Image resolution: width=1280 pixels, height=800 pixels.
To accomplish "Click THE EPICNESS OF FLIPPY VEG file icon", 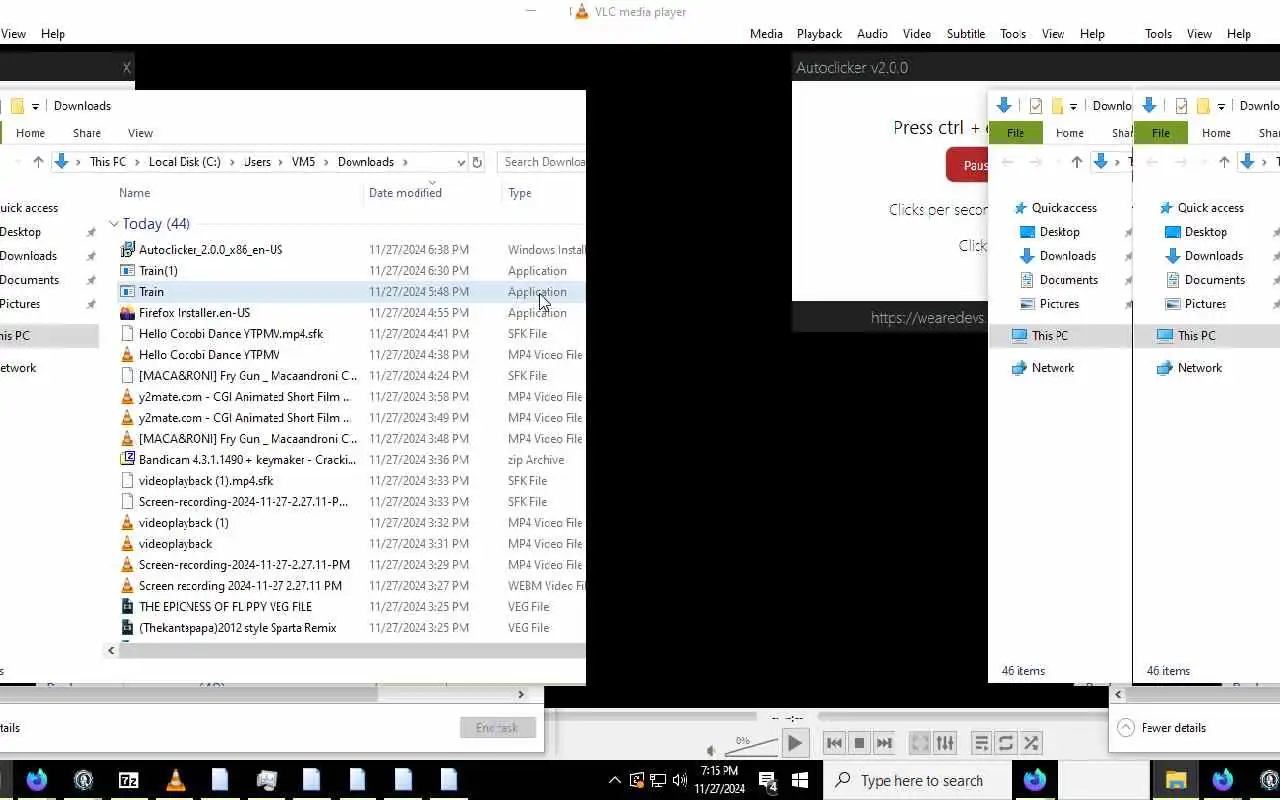I will coord(127,607).
